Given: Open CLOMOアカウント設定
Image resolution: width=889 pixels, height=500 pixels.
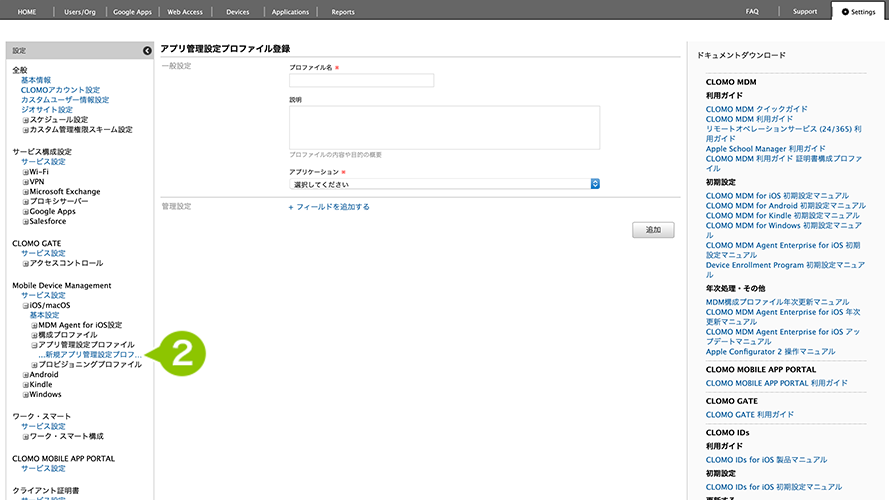Looking at the screenshot, I should pos(60,90).
